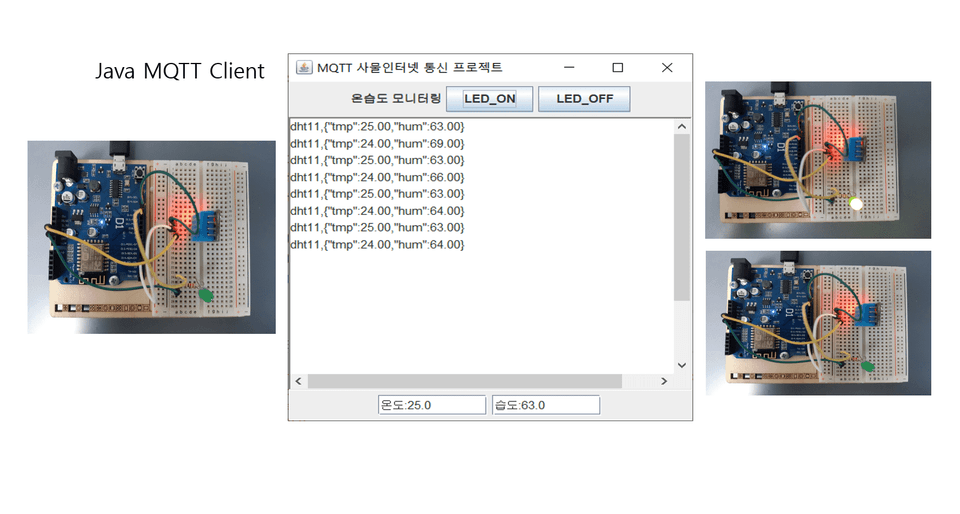The height and width of the screenshot is (514, 960).
Task: Click the first log line with hum 63.00
Action: pyautogui.click(x=377, y=127)
